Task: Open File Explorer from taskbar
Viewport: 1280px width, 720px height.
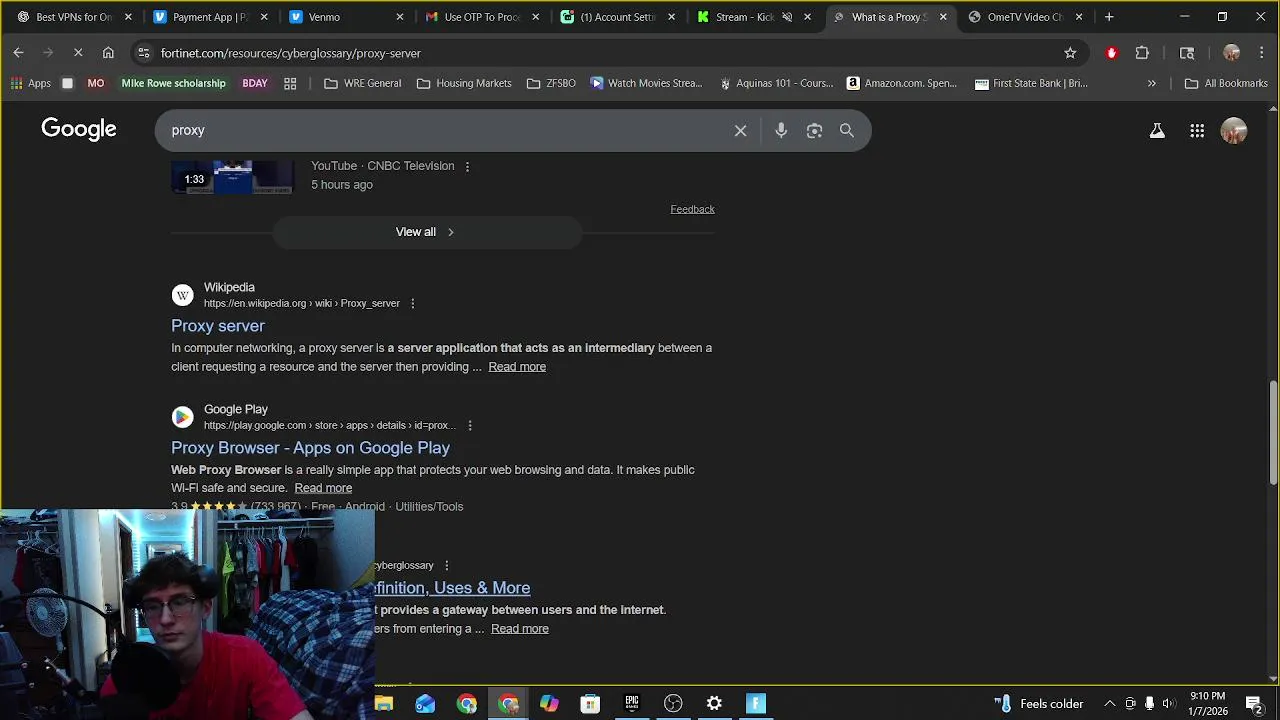Action: point(384,704)
